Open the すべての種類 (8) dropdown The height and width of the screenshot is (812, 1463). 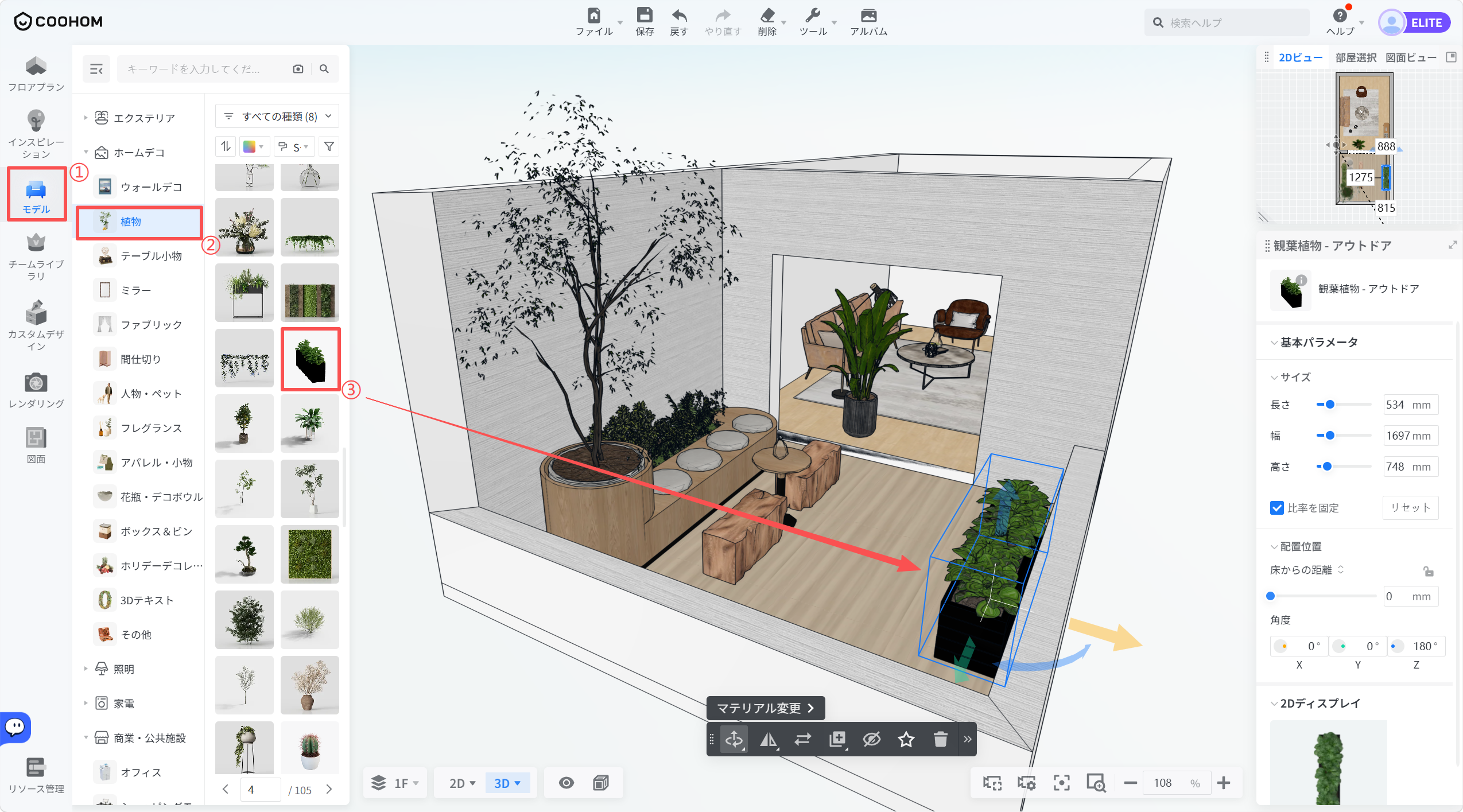[x=277, y=116]
